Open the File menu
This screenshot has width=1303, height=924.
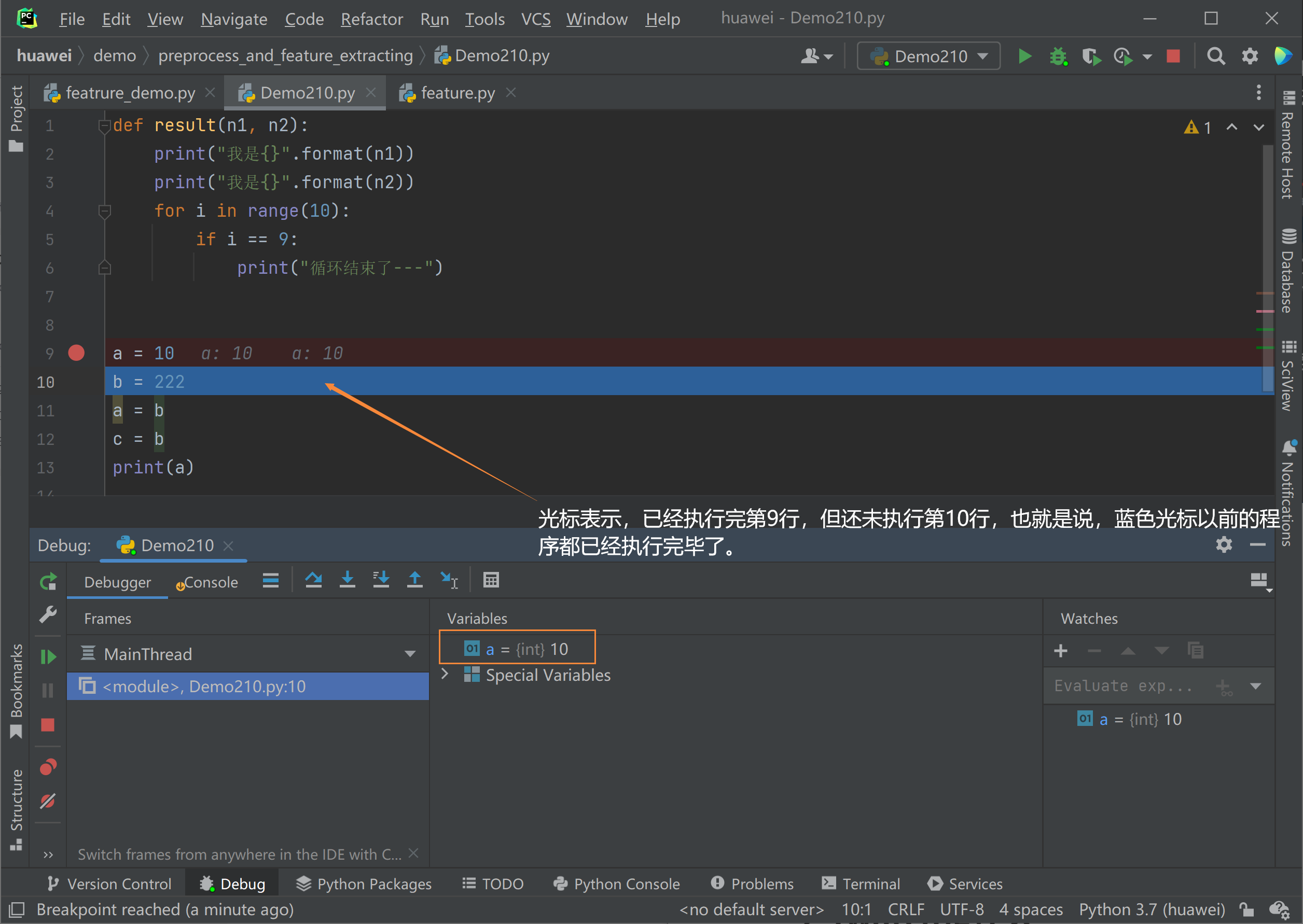click(x=72, y=19)
